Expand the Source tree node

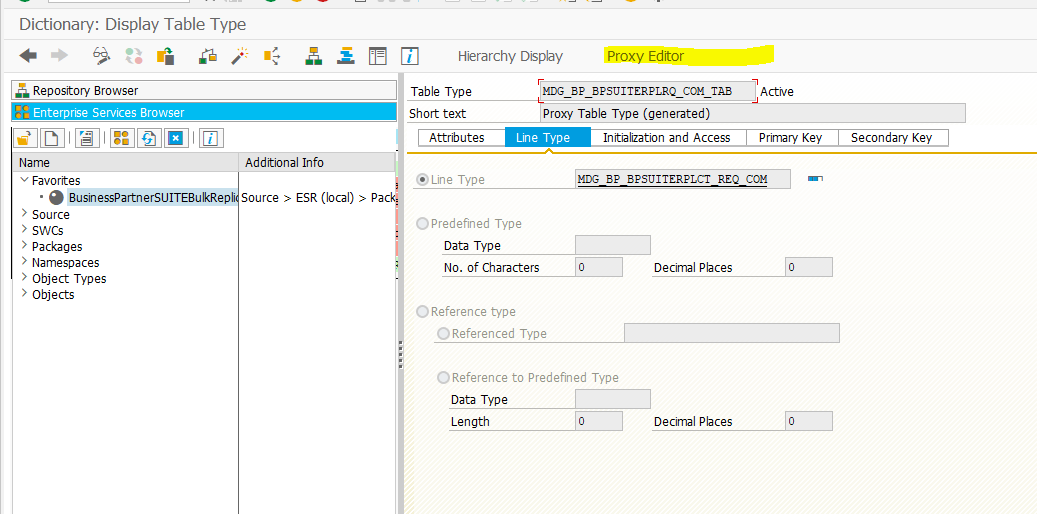point(24,214)
